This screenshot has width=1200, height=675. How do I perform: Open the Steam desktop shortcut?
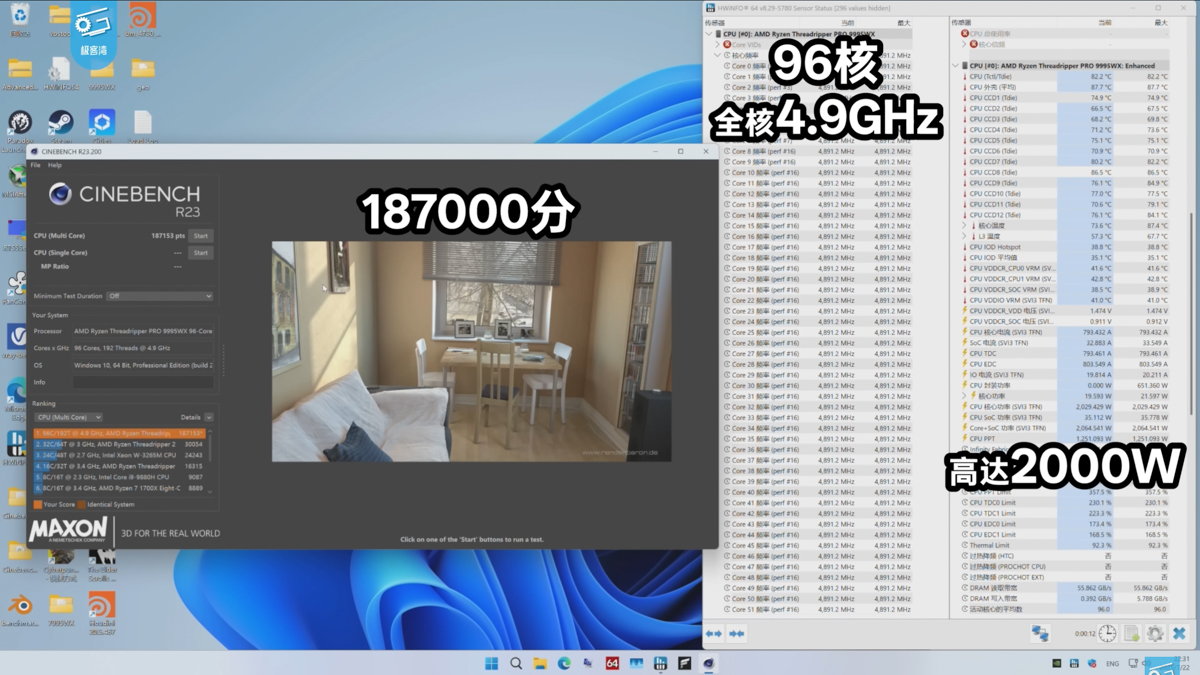[60, 127]
